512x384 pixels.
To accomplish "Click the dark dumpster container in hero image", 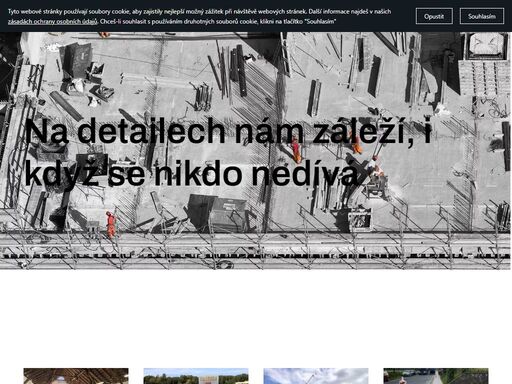I will pyautogui.click(x=217, y=213).
